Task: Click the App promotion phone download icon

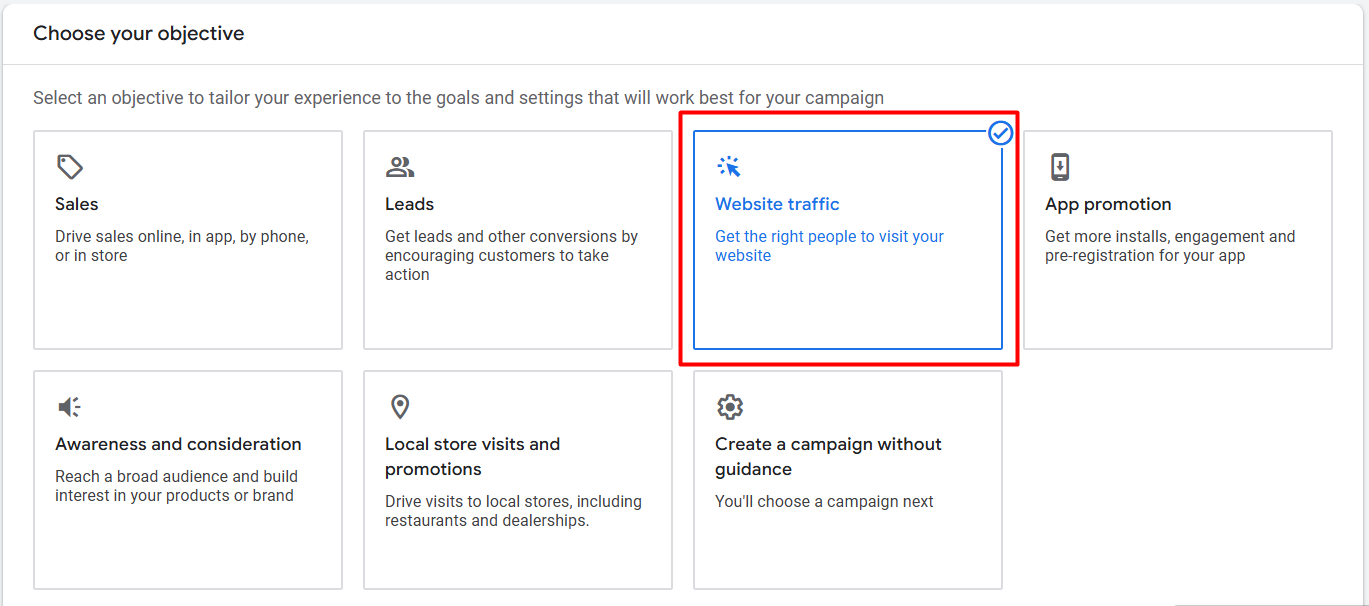Action: coord(1060,166)
